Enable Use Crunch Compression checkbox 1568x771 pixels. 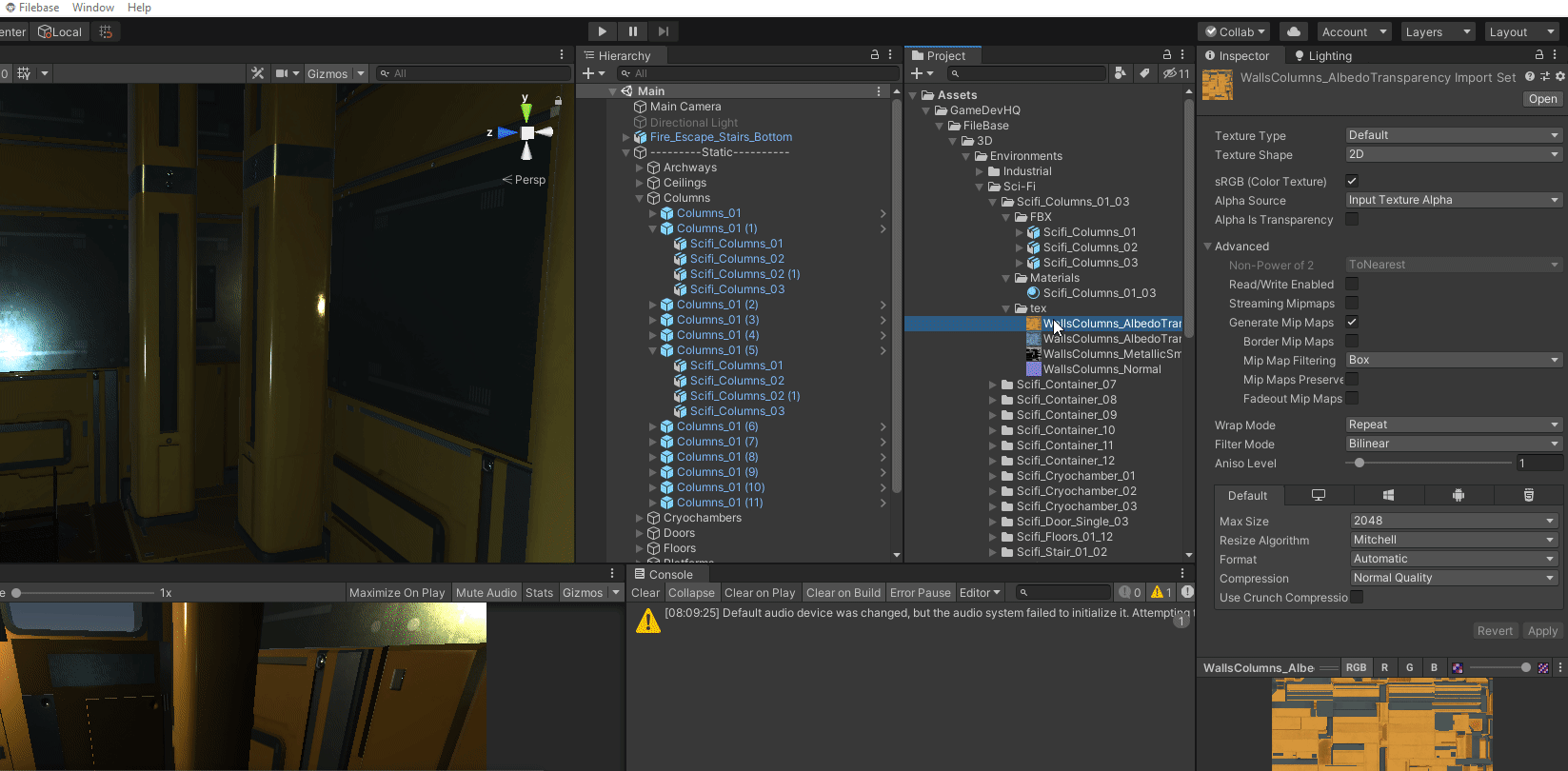coord(1357,597)
